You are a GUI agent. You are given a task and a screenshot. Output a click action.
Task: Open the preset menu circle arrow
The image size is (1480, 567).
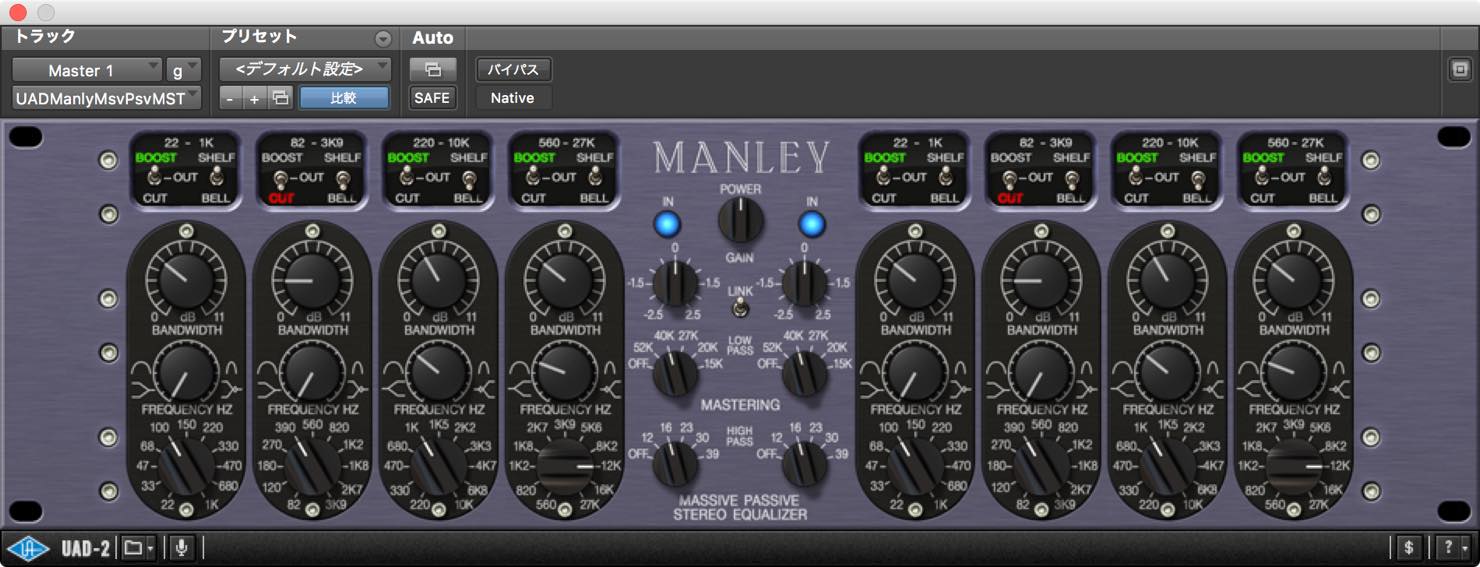pyautogui.click(x=382, y=39)
